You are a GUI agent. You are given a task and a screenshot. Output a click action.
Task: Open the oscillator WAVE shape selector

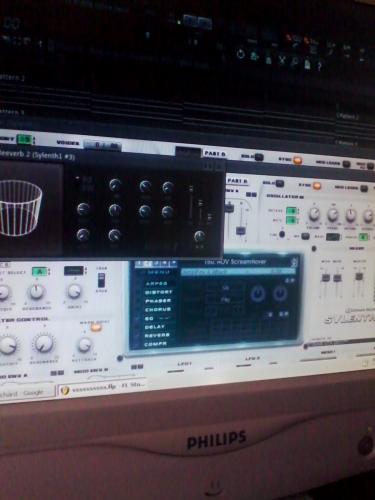(x=333, y=237)
